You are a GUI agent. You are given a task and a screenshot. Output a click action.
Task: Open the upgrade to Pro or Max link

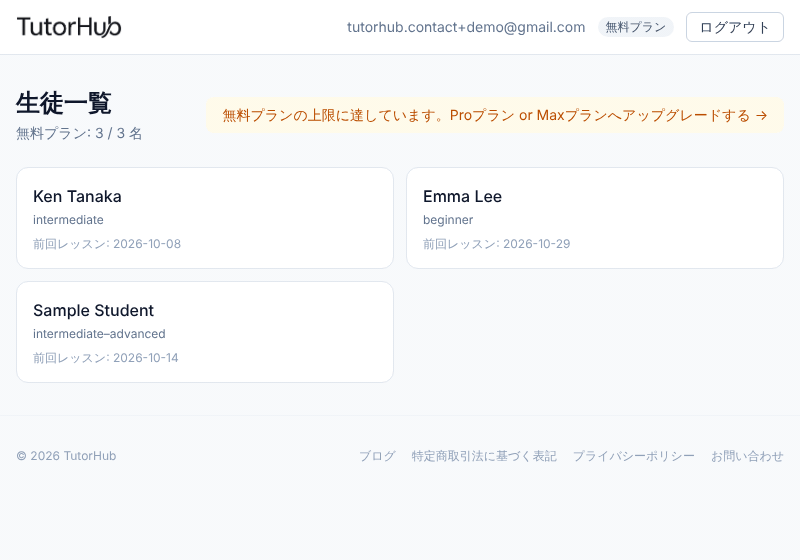click(495, 115)
